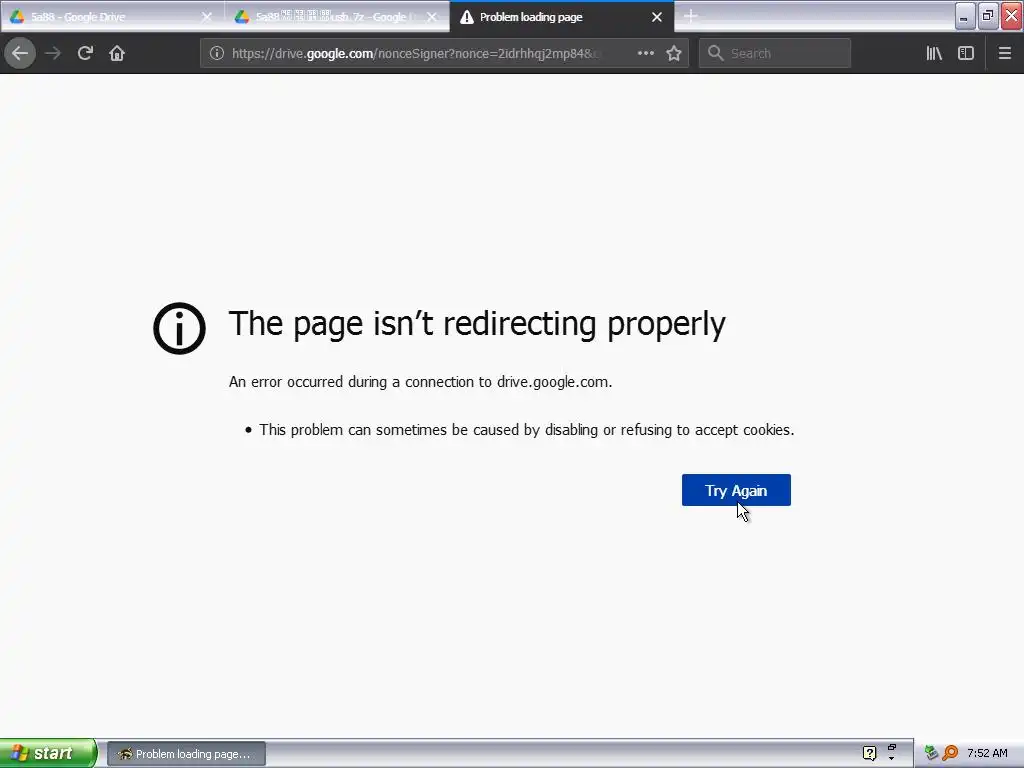Click the forward navigation arrow

coord(53,54)
